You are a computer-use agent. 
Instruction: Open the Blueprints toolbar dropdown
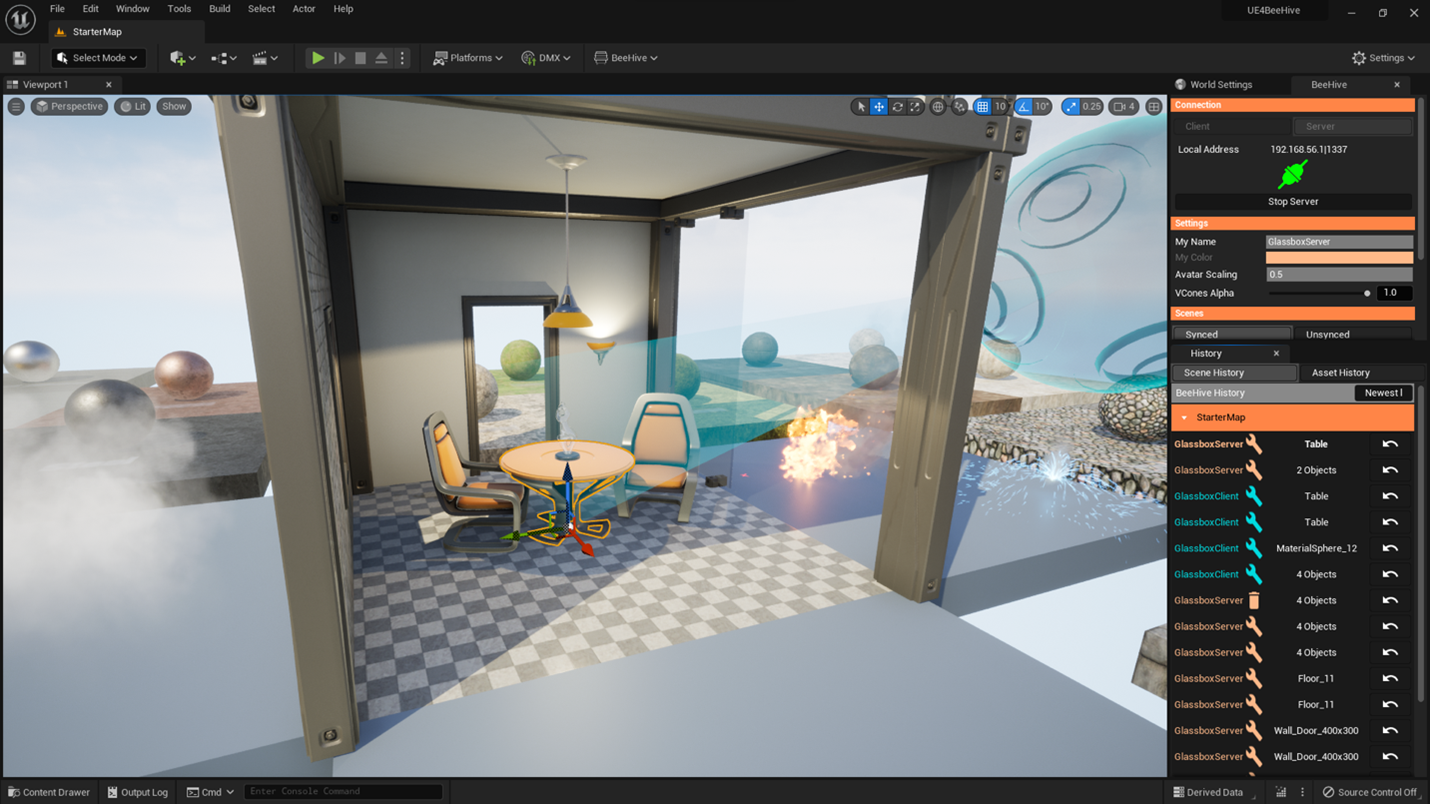coord(223,58)
